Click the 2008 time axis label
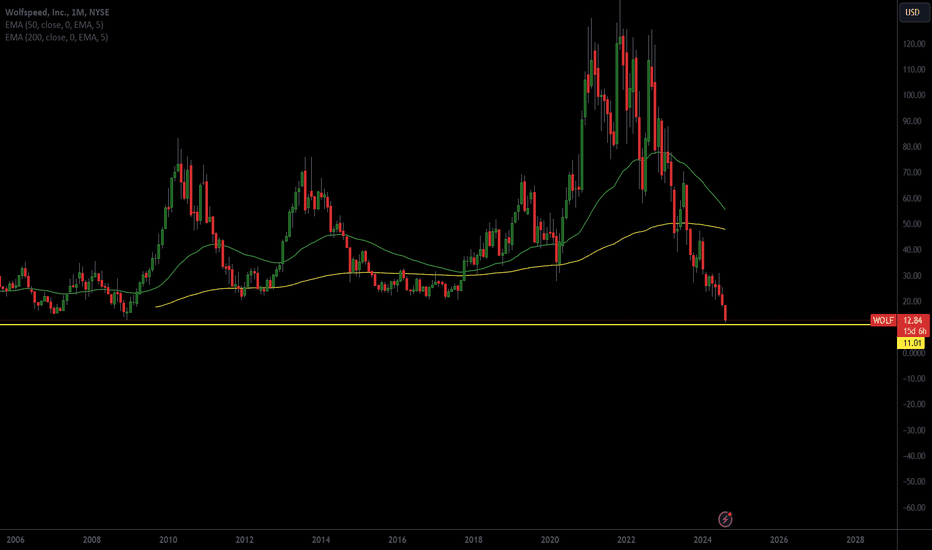The width and height of the screenshot is (932, 550). (92, 540)
